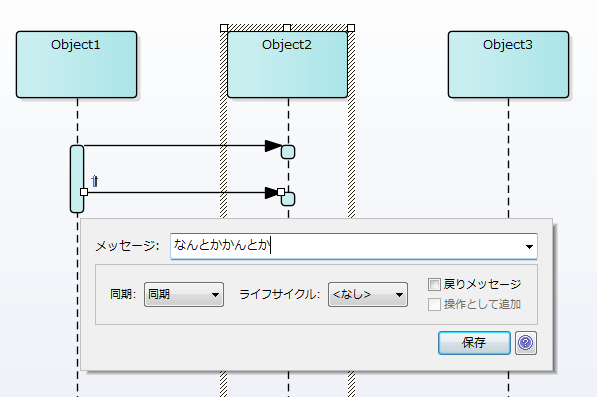Select the Object3 lifeline box
597x397 pixels.
[x=508, y=64]
